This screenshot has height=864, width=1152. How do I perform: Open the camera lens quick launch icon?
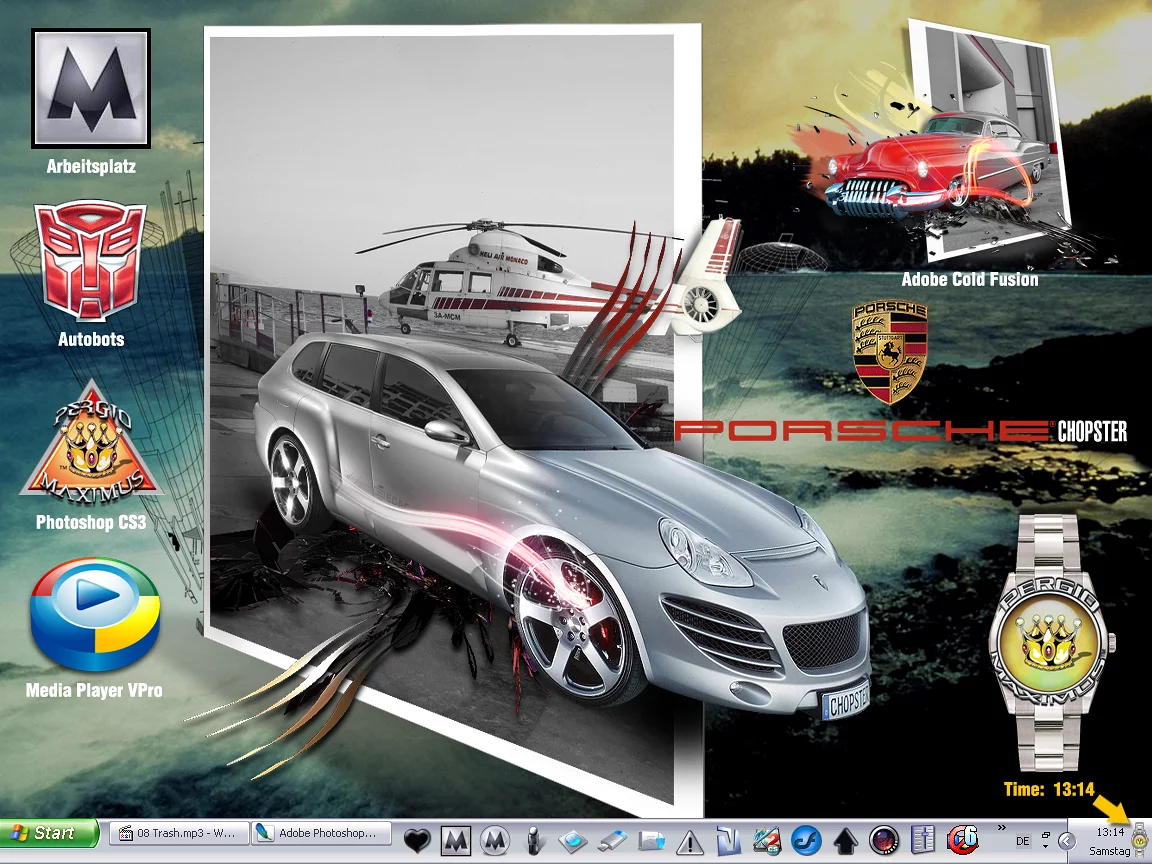pyautogui.click(x=883, y=840)
